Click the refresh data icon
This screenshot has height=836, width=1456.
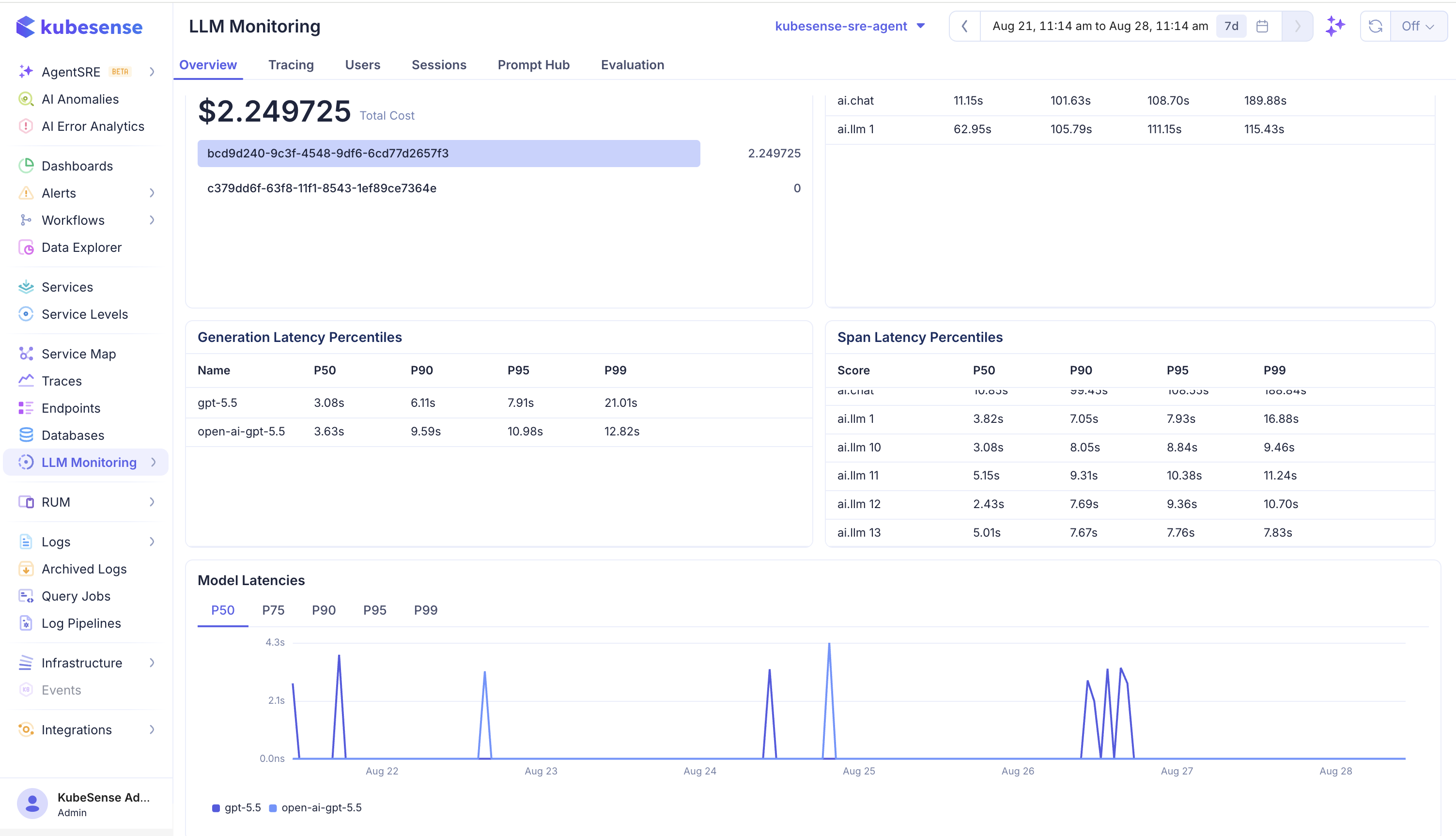click(1376, 26)
